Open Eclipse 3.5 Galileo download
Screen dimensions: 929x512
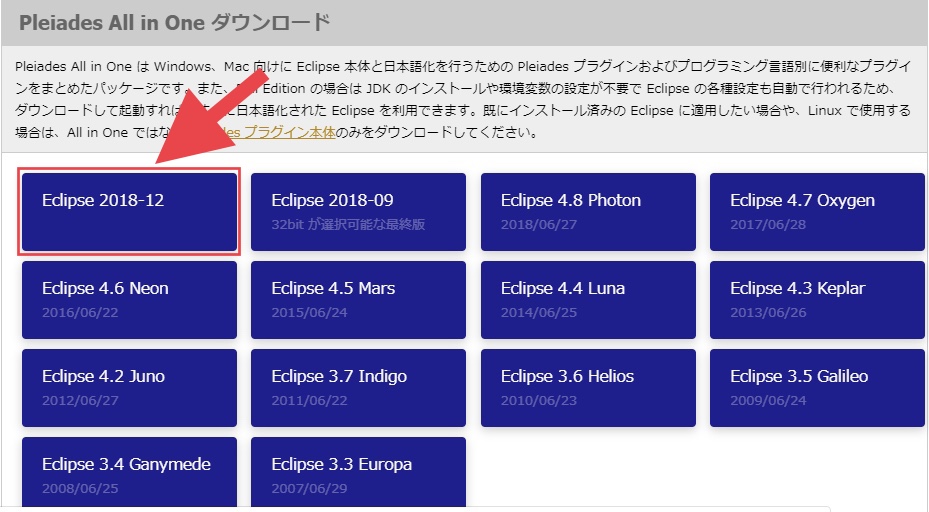(818, 388)
